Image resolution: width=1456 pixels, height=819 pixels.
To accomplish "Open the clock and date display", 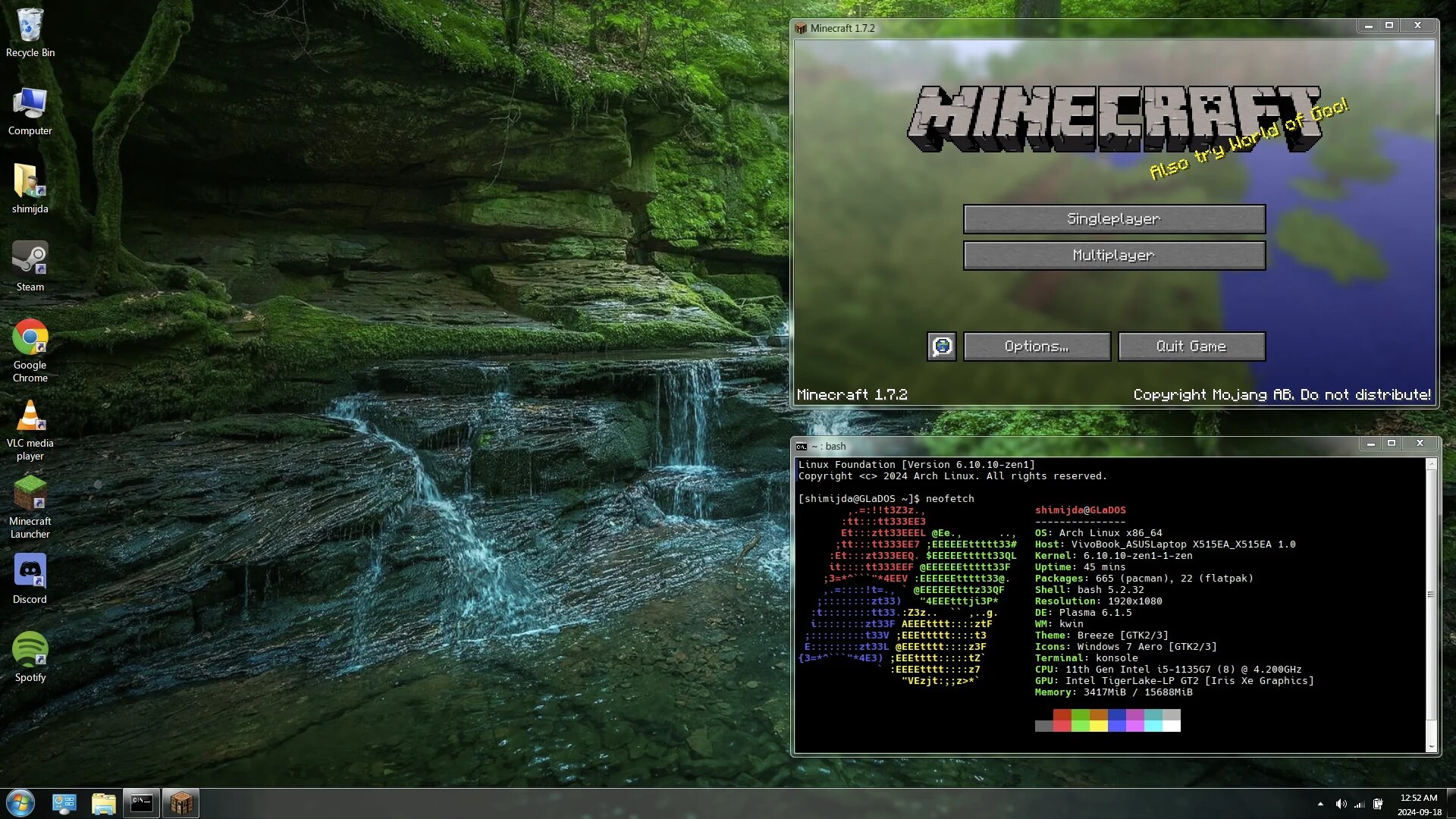I will tap(1419, 805).
